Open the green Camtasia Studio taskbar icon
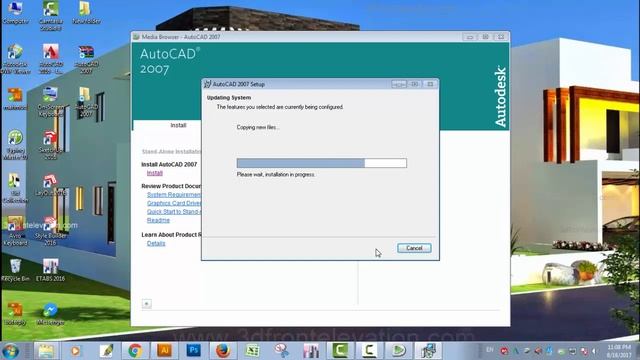The height and width of the screenshot is (360, 640). pyautogui.click(x=340, y=351)
